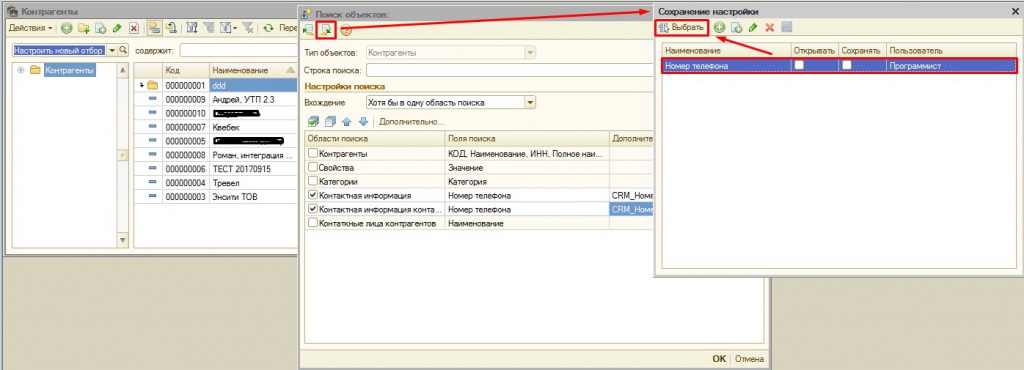This screenshot has width=1024, height=370.
Task: Click the red X deletion-mark icon in Контрагенты toolbar
Action: pyautogui.click(x=133, y=28)
